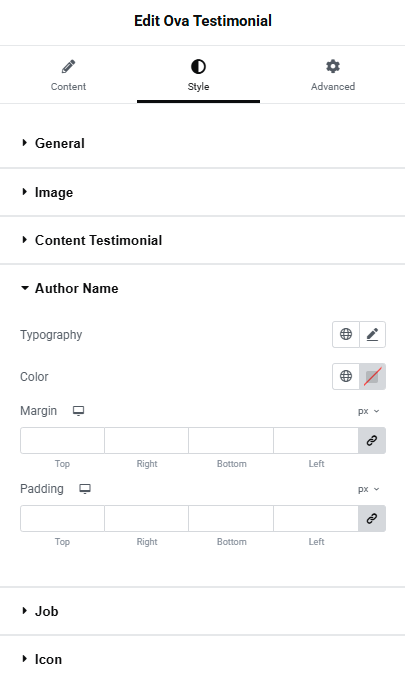Open the Padding px unit dropdown
The width and height of the screenshot is (405, 679).
(x=369, y=489)
